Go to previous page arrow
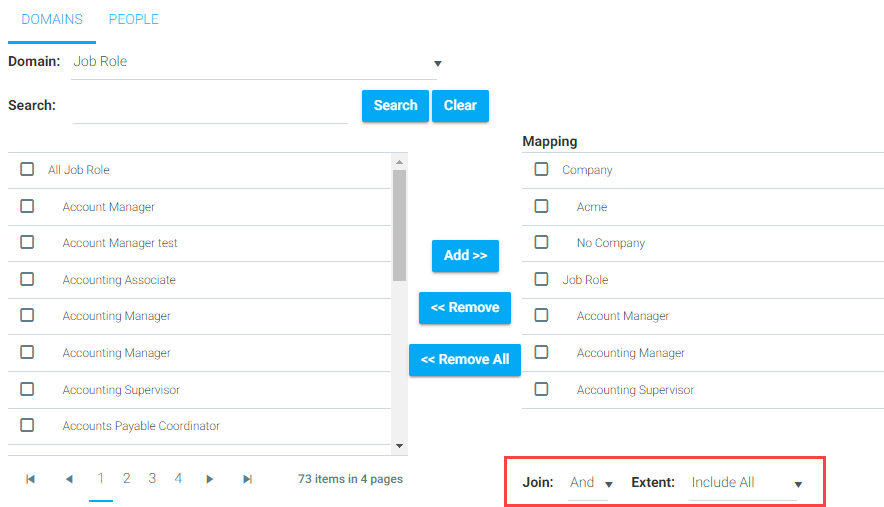Screen dimensions: 884x507 pos(69,479)
